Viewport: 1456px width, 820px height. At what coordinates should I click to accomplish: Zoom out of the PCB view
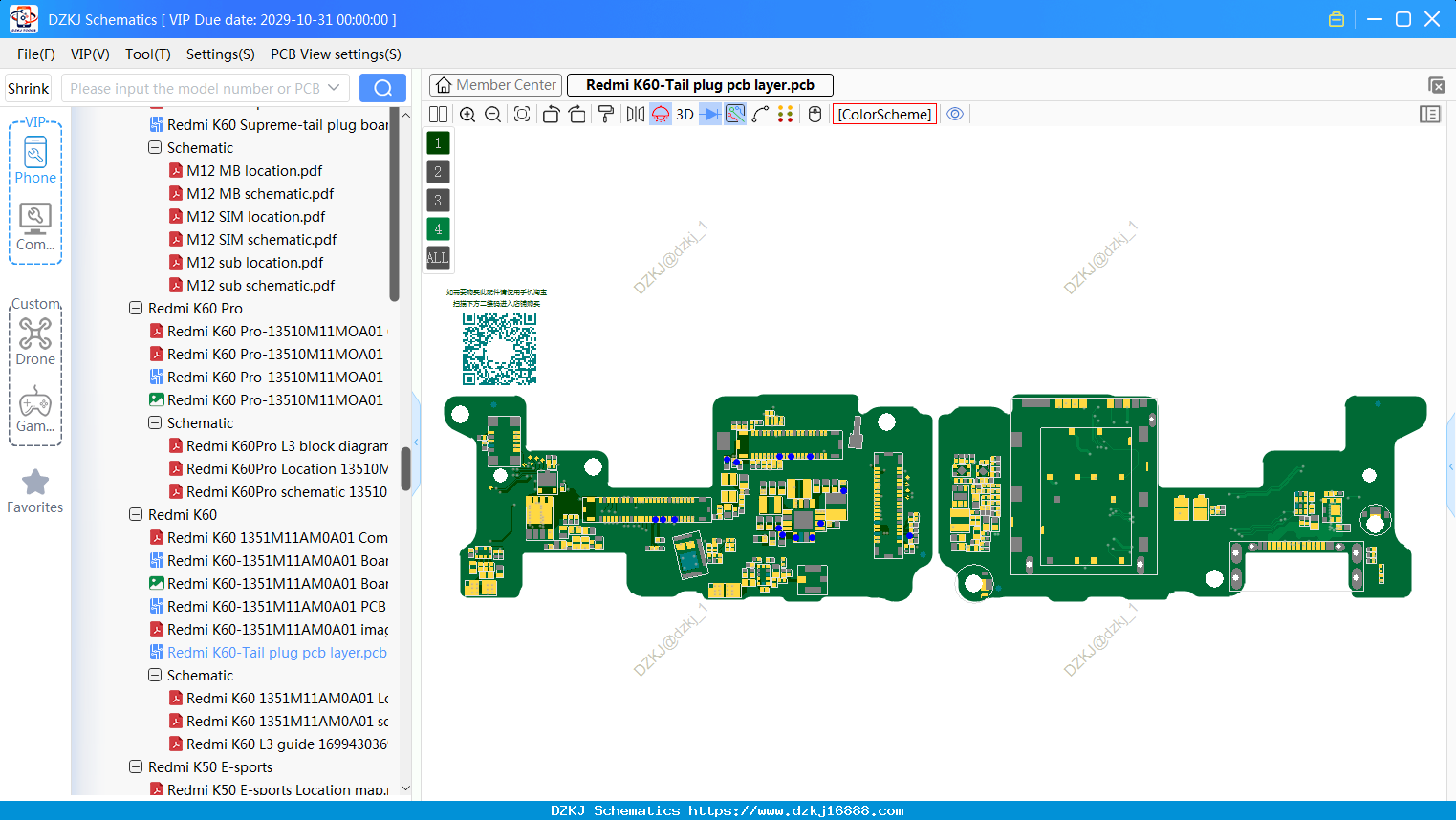[493, 115]
